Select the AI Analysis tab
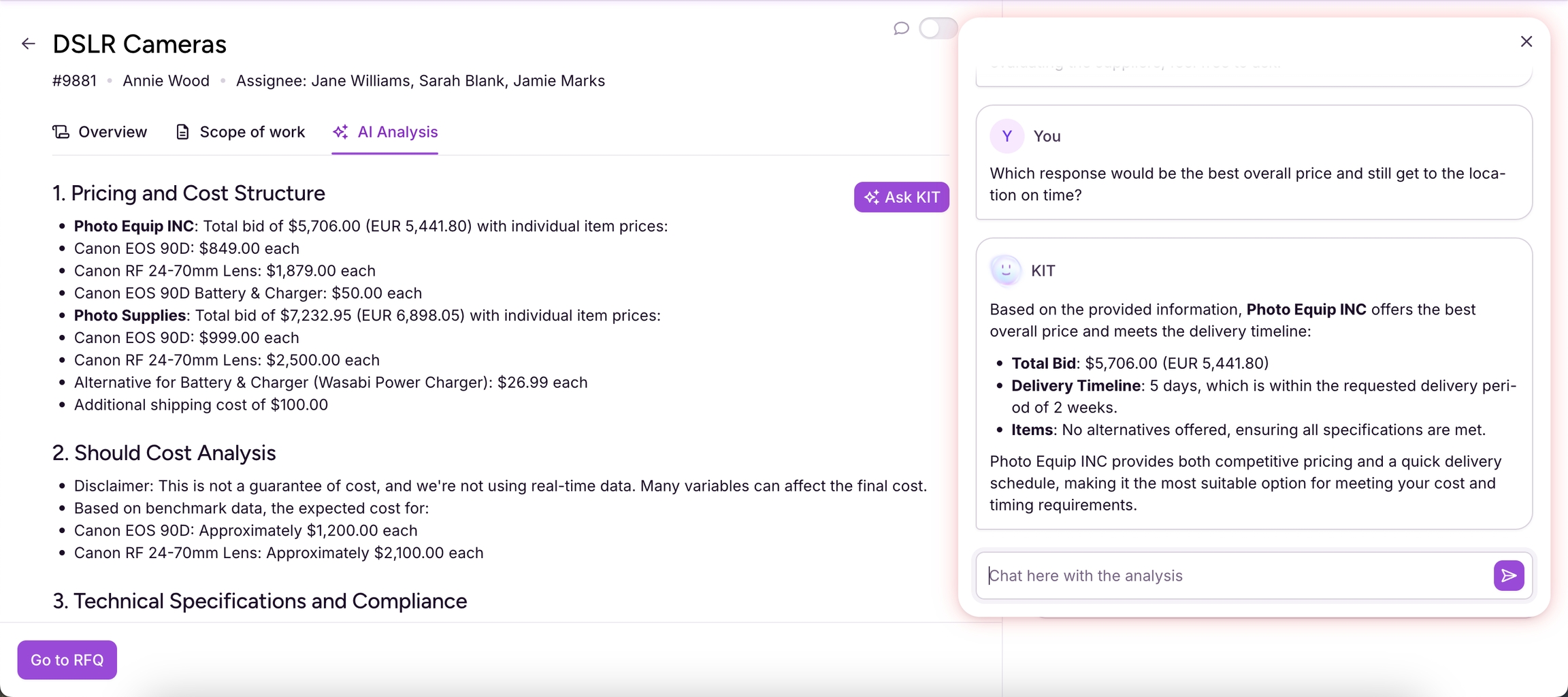Image resolution: width=1568 pixels, height=697 pixels. [x=385, y=132]
